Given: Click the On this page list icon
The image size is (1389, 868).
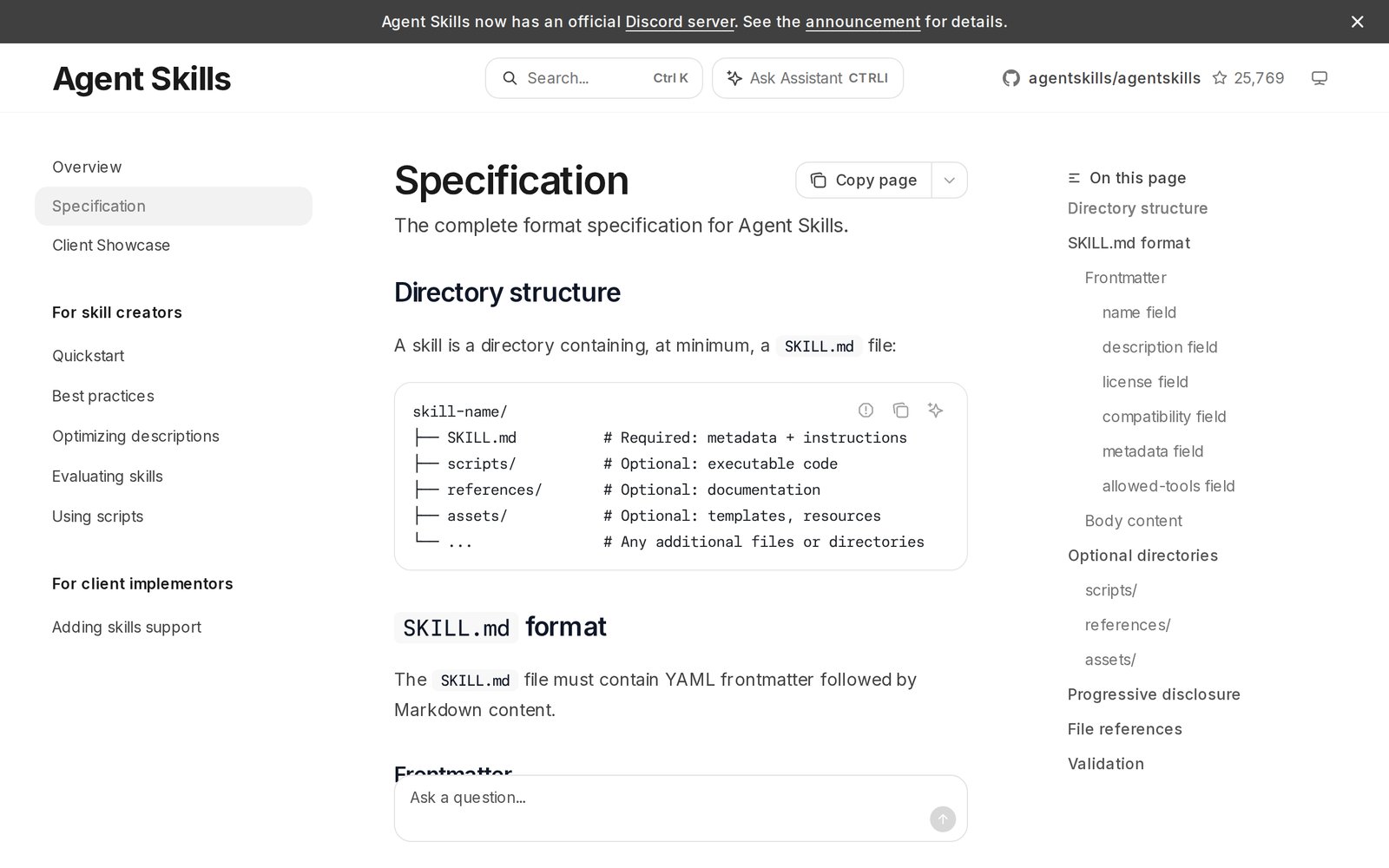Looking at the screenshot, I should point(1074,178).
